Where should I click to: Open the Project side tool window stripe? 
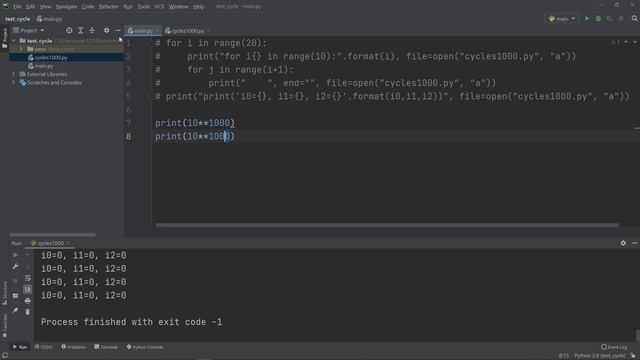tap(5, 38)
